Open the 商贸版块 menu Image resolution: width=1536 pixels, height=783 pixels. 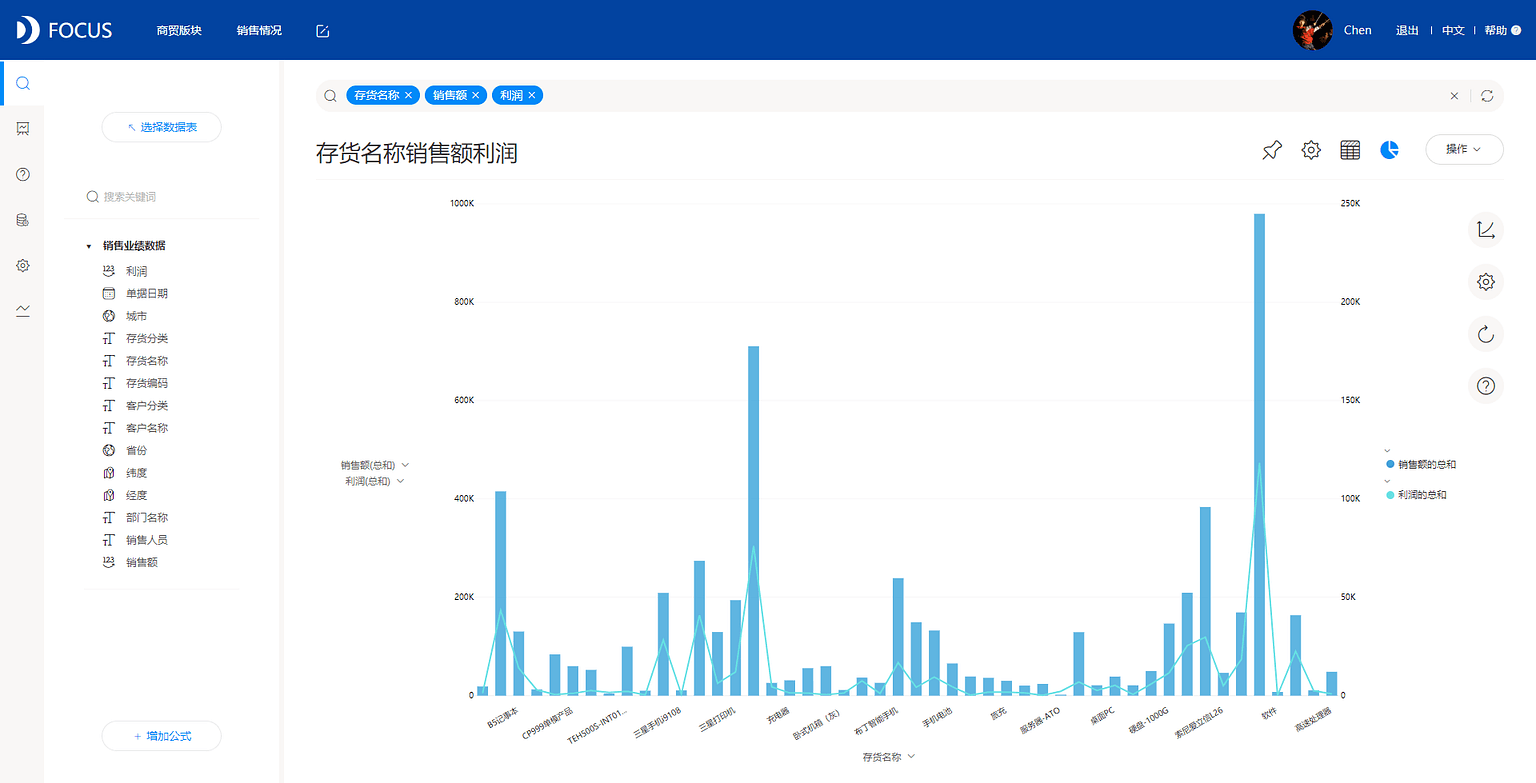pos(179,31)
